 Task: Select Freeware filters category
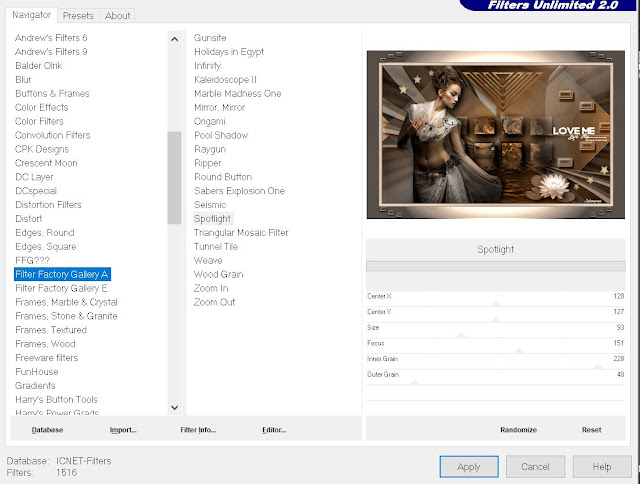[47, 357]
